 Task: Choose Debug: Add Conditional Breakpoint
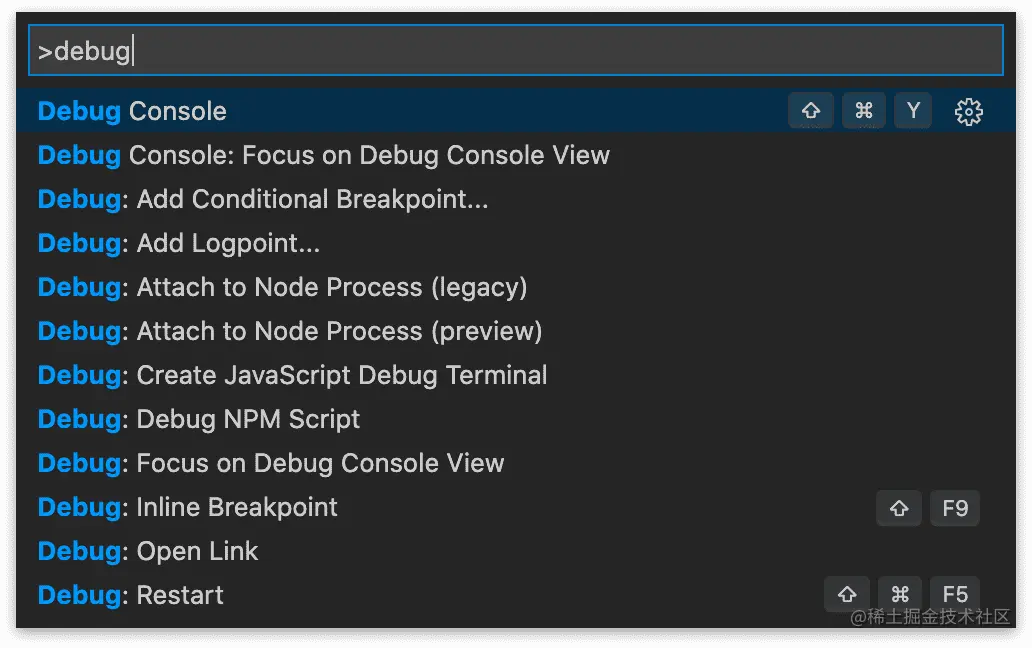263,199
